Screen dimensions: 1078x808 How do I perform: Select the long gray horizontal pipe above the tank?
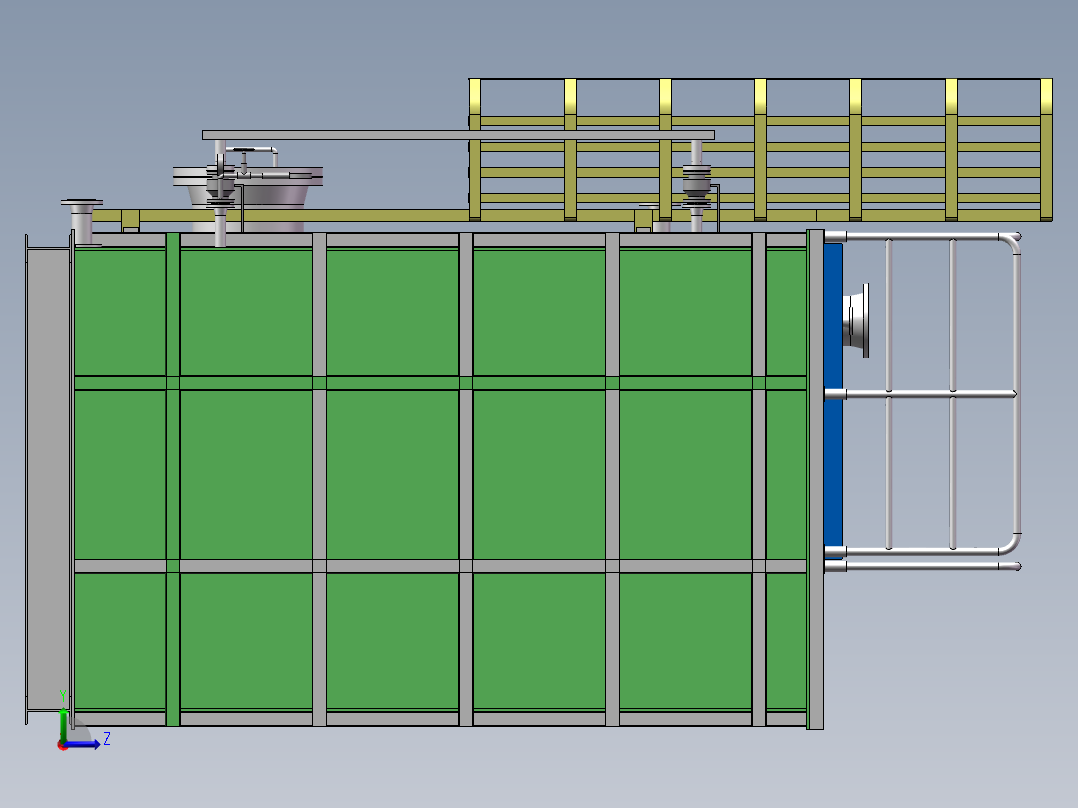[x=458, y=135]
